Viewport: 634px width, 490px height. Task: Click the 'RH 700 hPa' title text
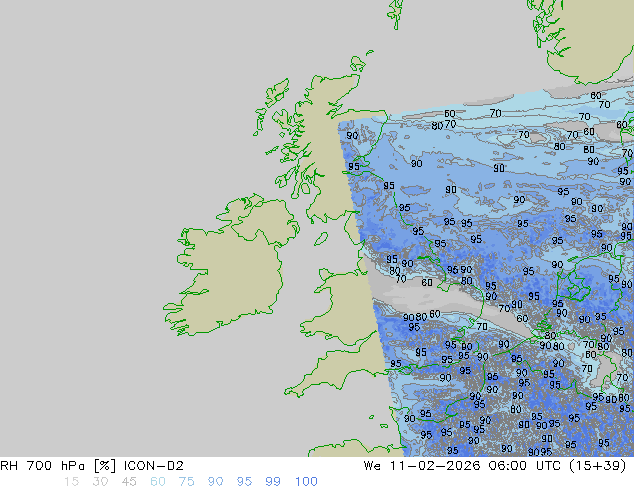(42, 466)
